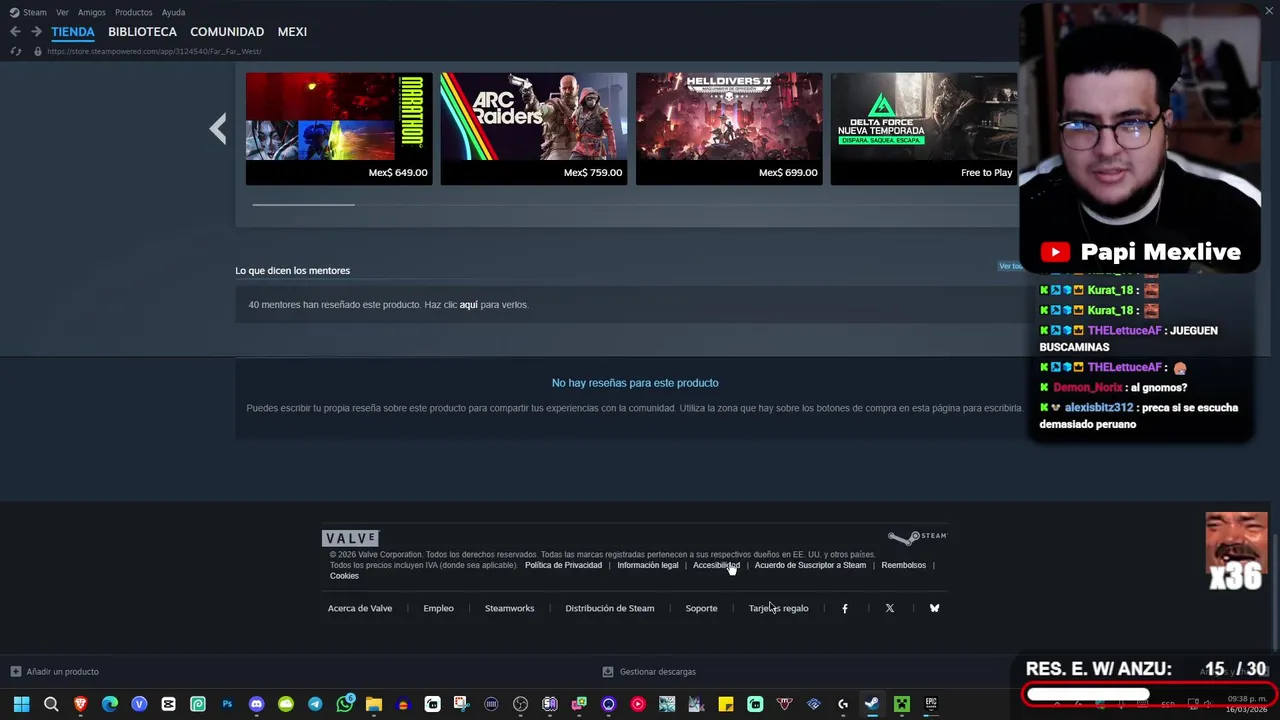Open the Marathon game card
Image resolution: width=1280 pixels, height=720 pixels.
coord(339,128)
